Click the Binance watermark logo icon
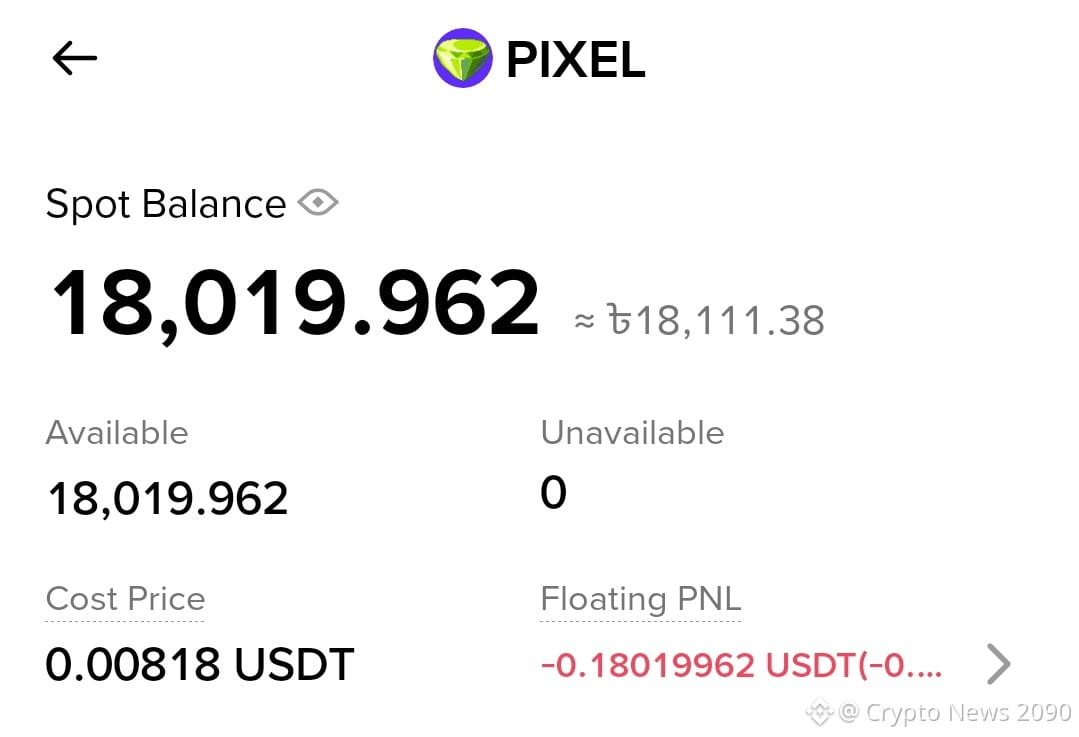The image size is (1079, 737). pos(820,712)
